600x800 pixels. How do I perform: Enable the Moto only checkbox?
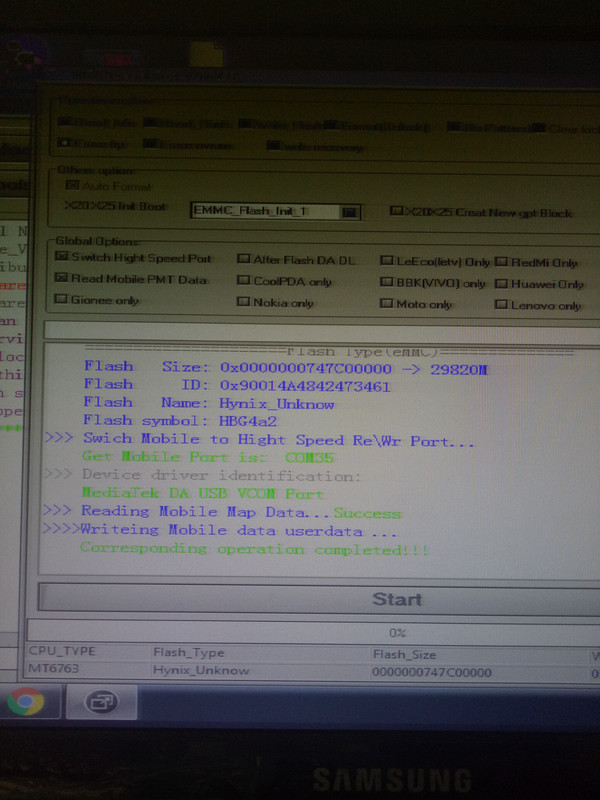point(387,304)
